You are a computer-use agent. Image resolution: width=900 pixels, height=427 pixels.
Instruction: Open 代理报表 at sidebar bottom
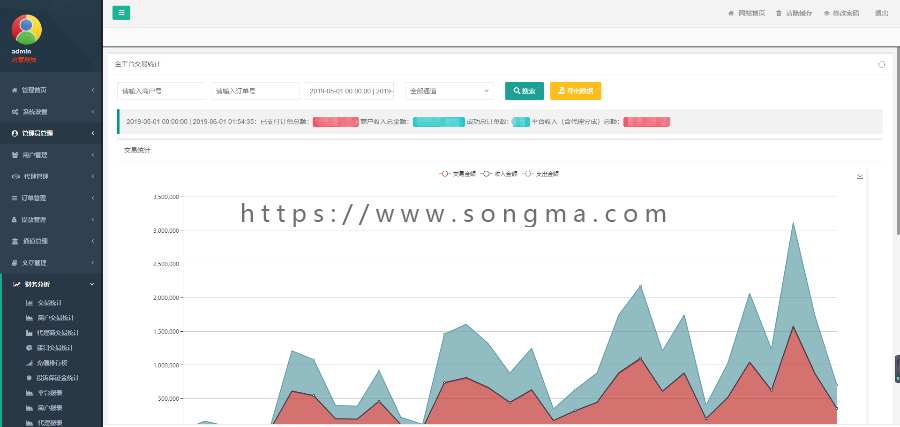point(52,423)
